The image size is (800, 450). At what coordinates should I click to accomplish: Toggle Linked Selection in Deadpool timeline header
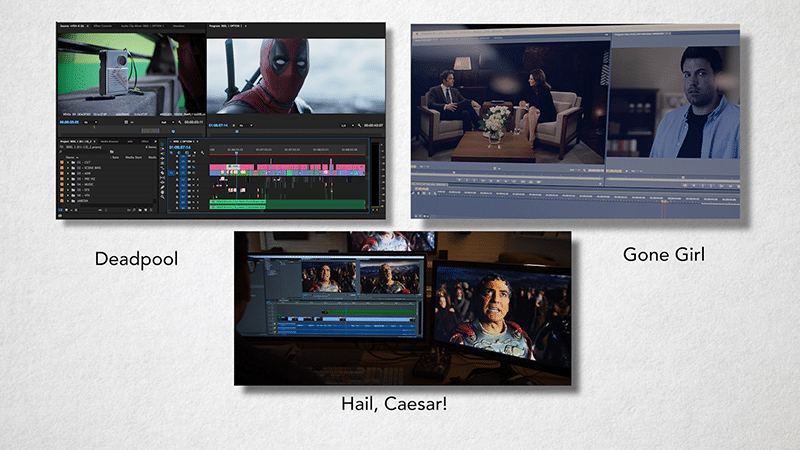coord(187,153)
